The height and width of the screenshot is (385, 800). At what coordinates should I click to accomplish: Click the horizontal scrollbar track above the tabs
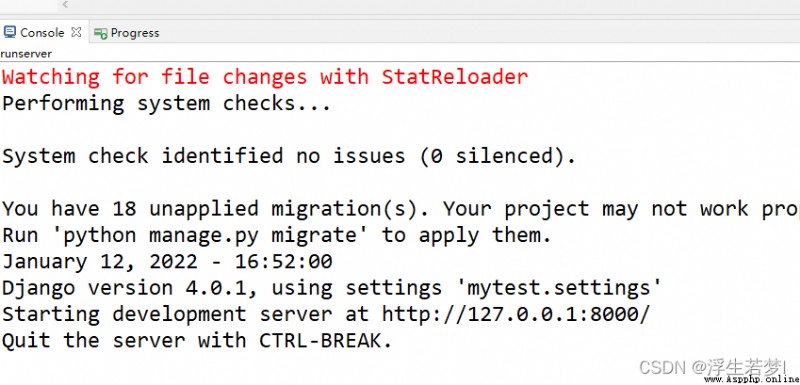tap(434, 7)
